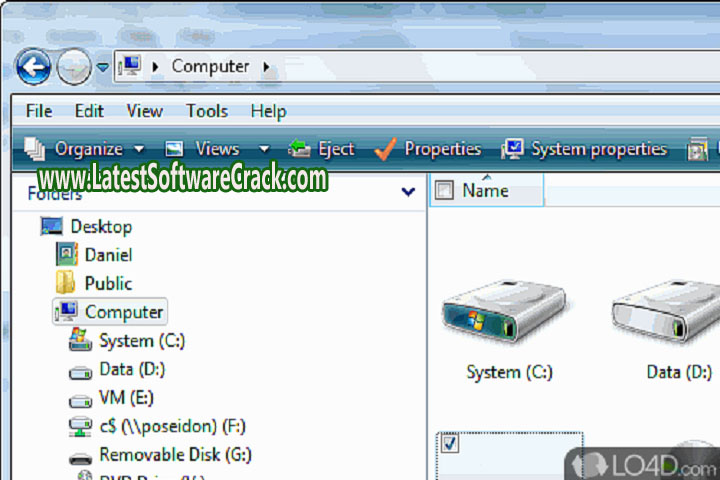The width and height of the screenshot is (720, 480).
Task: Select Removable Disk (G:) in folder tree
Action: [174, 454]
